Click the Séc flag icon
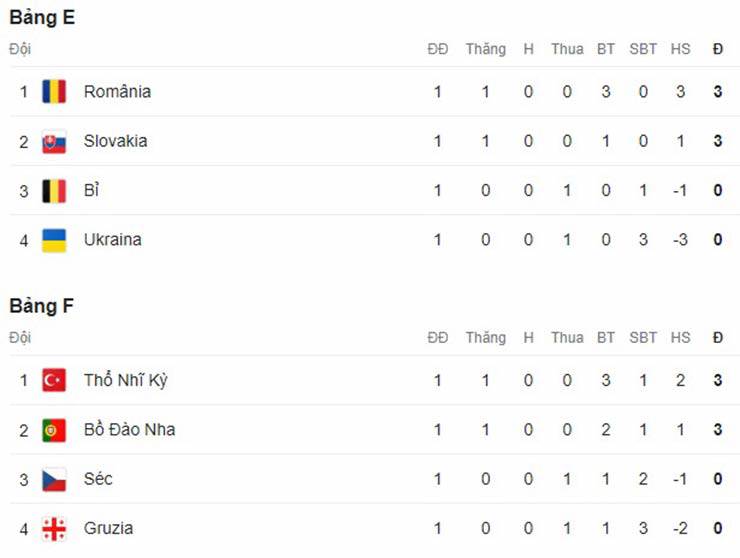 click(x=54, y=480)
